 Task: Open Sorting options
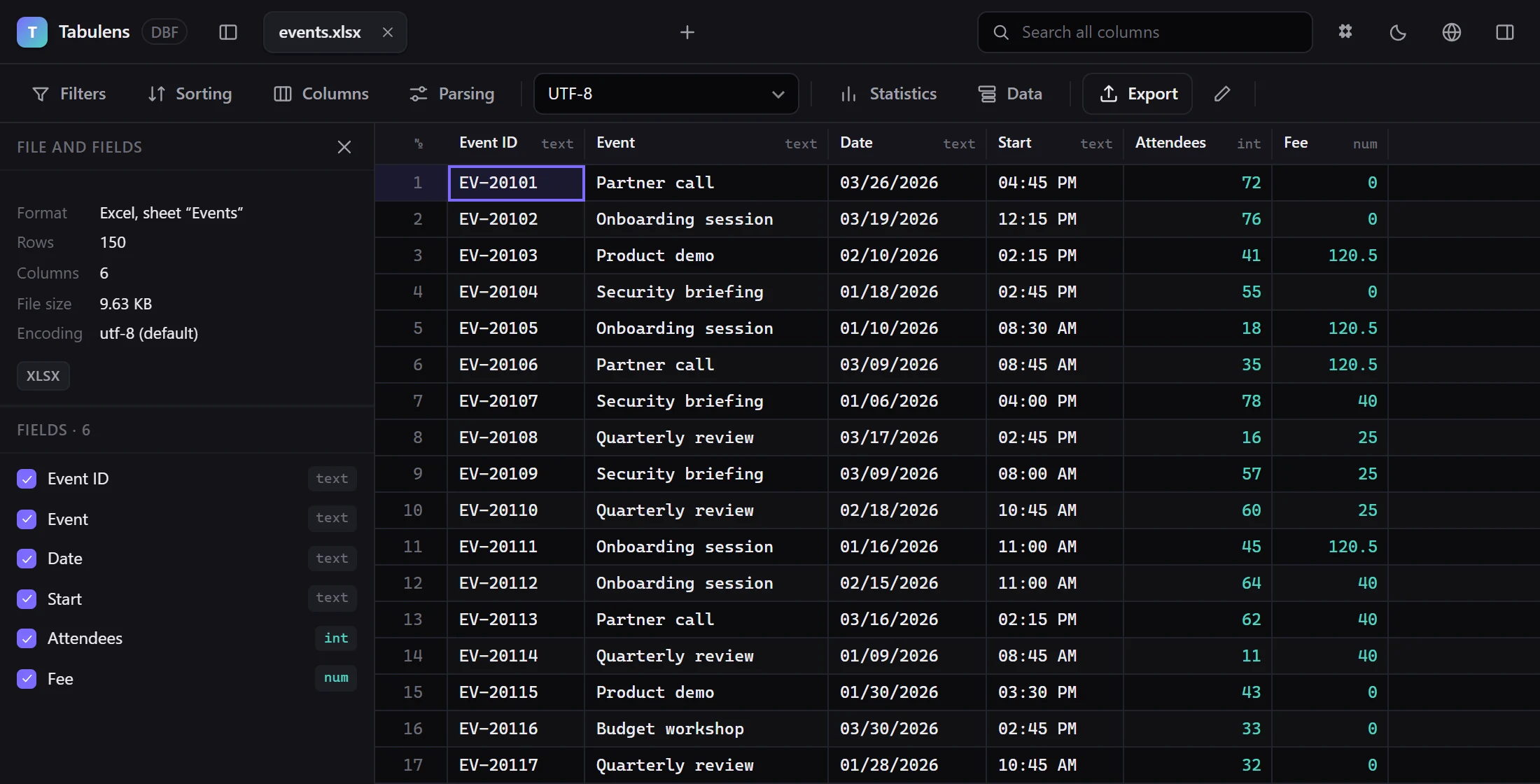(x=190, y=94)
